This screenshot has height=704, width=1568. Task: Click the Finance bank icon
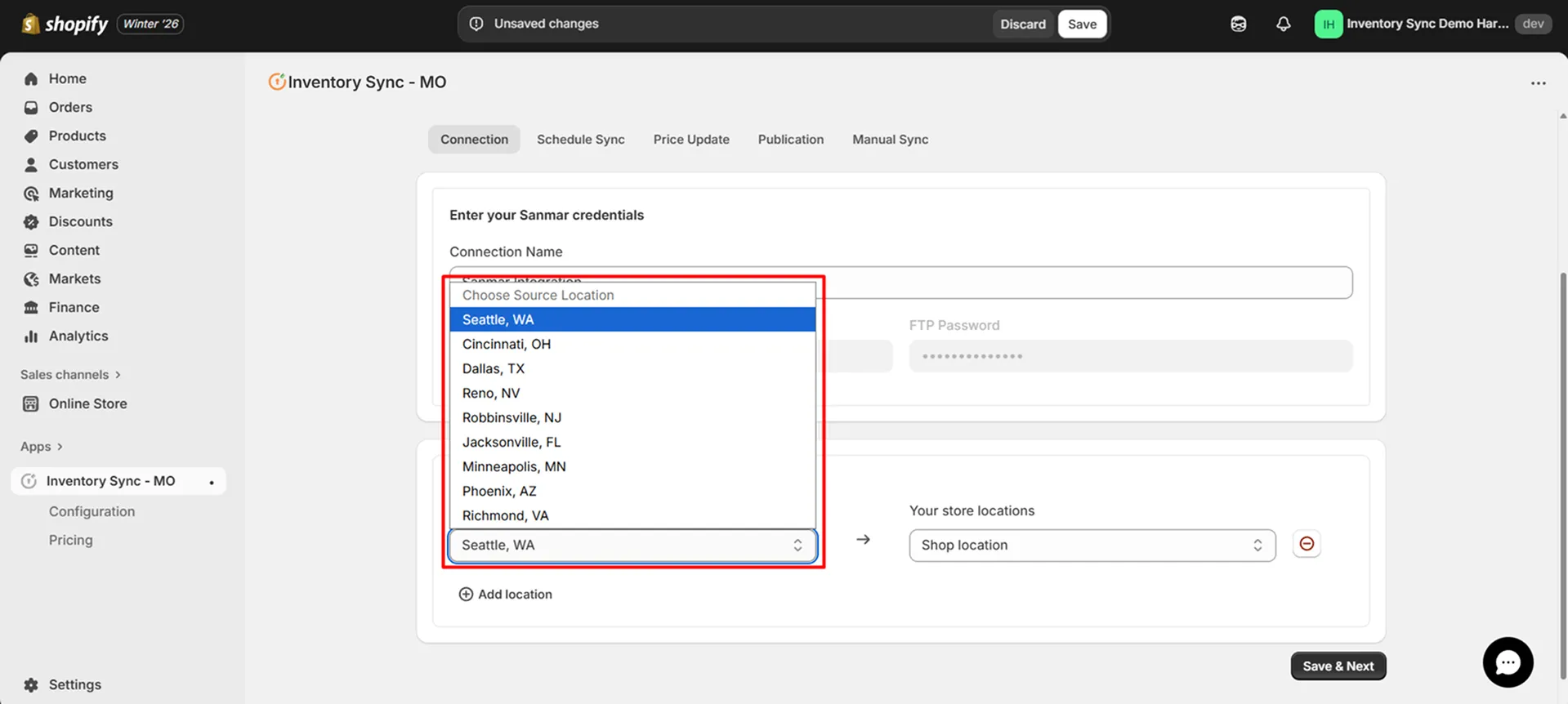click(31, 307)
